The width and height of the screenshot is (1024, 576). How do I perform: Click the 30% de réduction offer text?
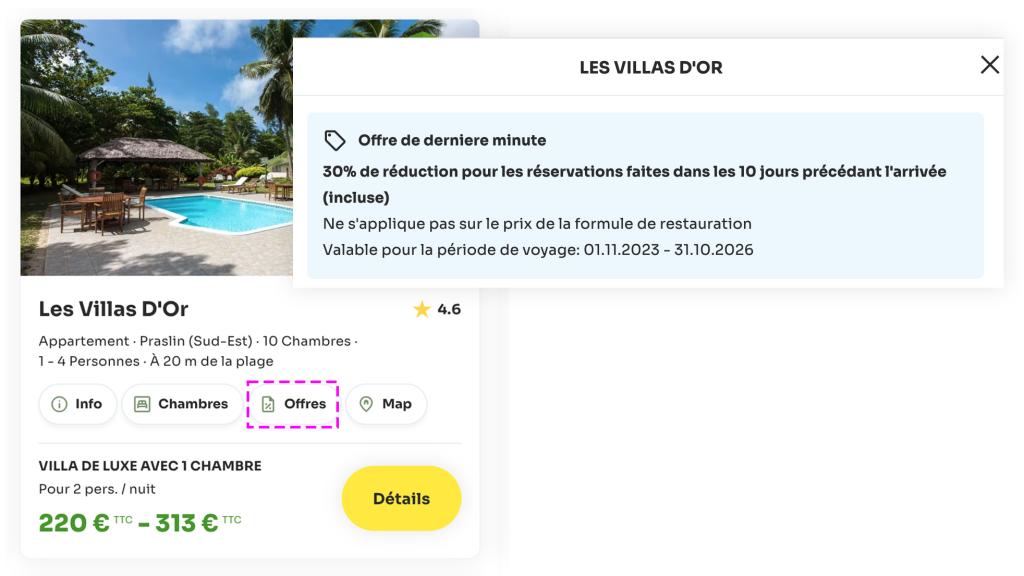point(634,172)
